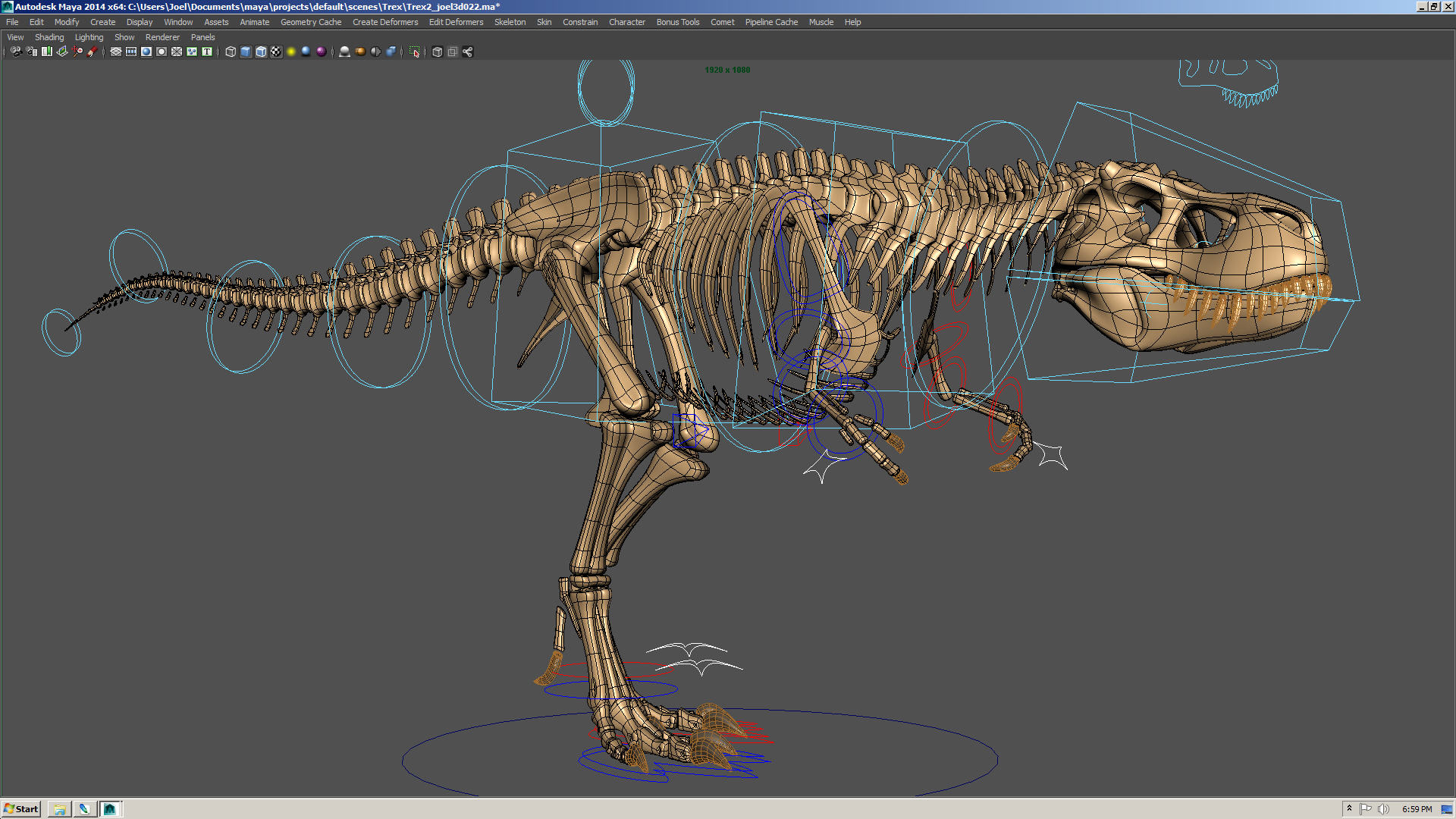
Task: Toggle scene lighting with yellow sphere icon
Action: [x=290, y=52]
